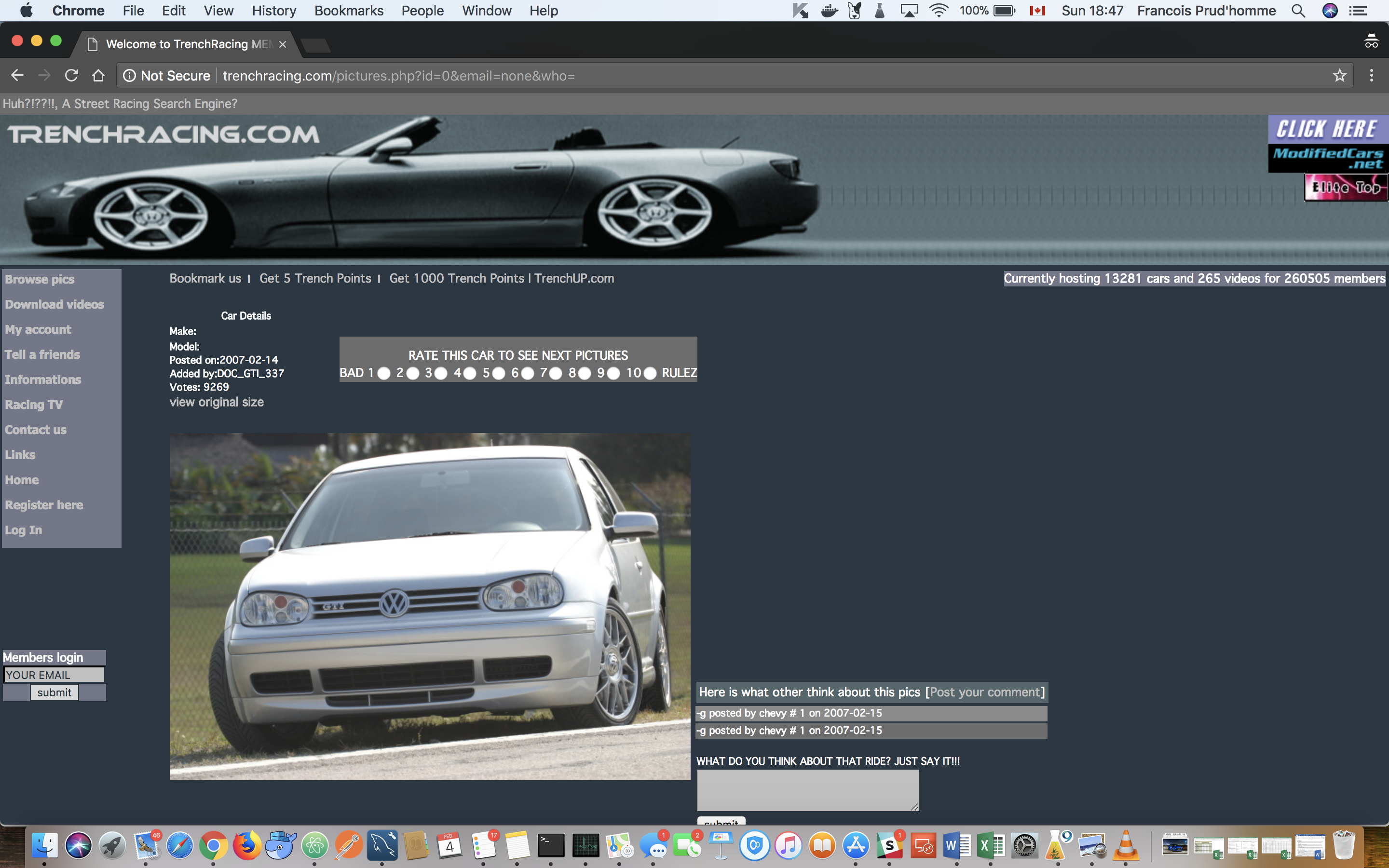Image resolution: width=1389 pixels, height=868 pixels.
Task: Open the File menu
Action: tap(133, 10)
